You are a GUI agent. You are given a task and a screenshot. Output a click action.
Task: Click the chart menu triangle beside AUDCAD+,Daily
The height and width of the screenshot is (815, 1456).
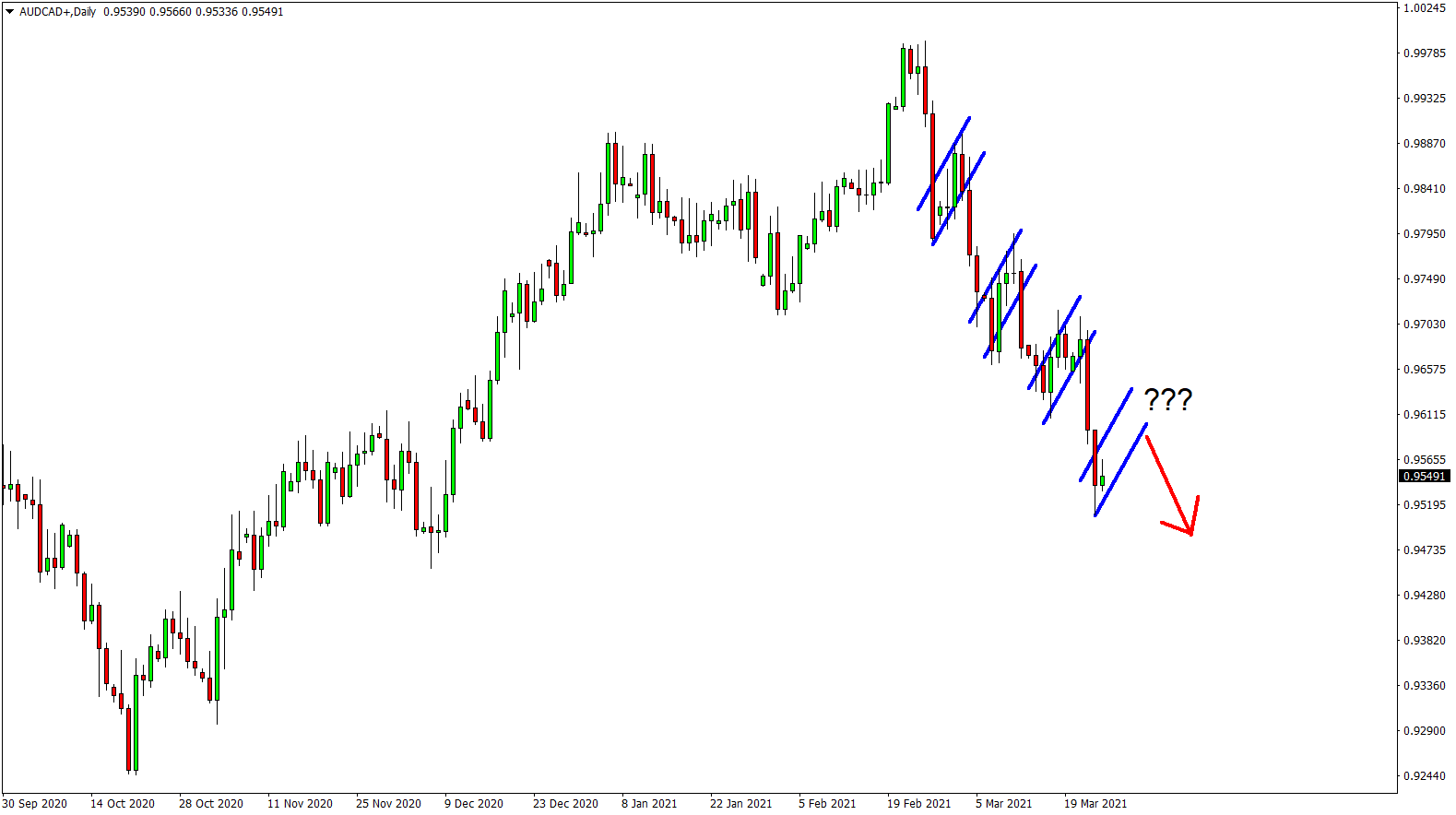point(10,12)
